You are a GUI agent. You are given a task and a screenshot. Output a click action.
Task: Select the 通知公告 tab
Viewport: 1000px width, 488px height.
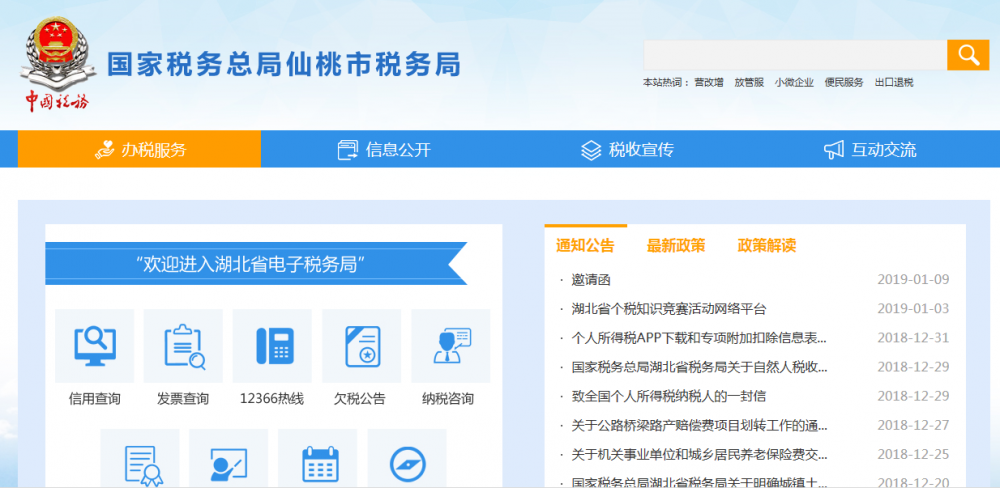click(585, 245)
